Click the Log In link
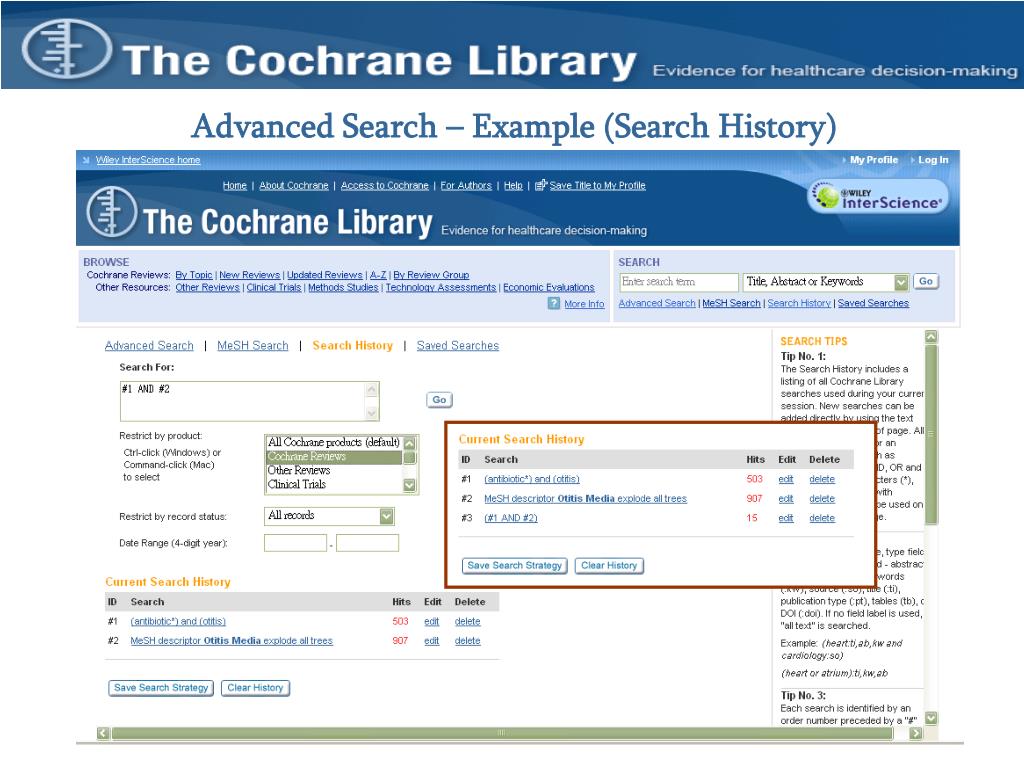The image size is (1024, 768). (933, 160)
